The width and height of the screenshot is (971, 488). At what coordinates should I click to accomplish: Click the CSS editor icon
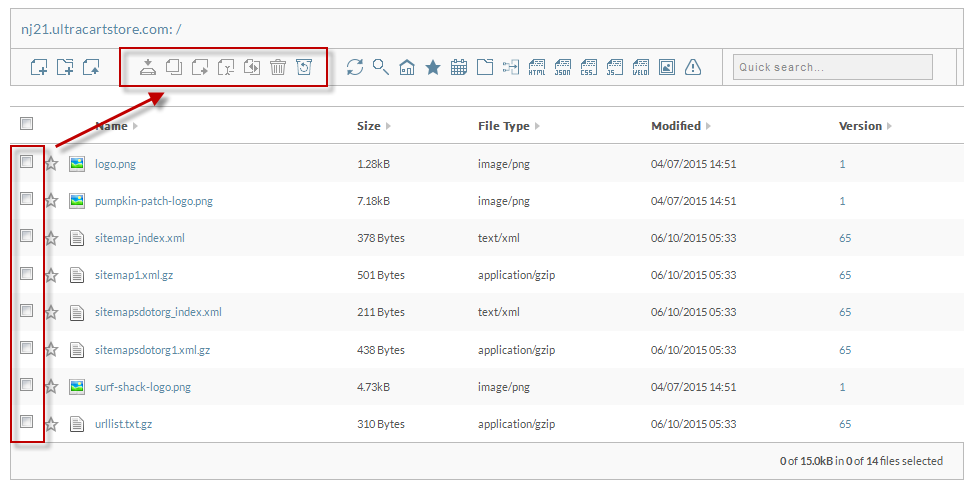pos(589,67)
